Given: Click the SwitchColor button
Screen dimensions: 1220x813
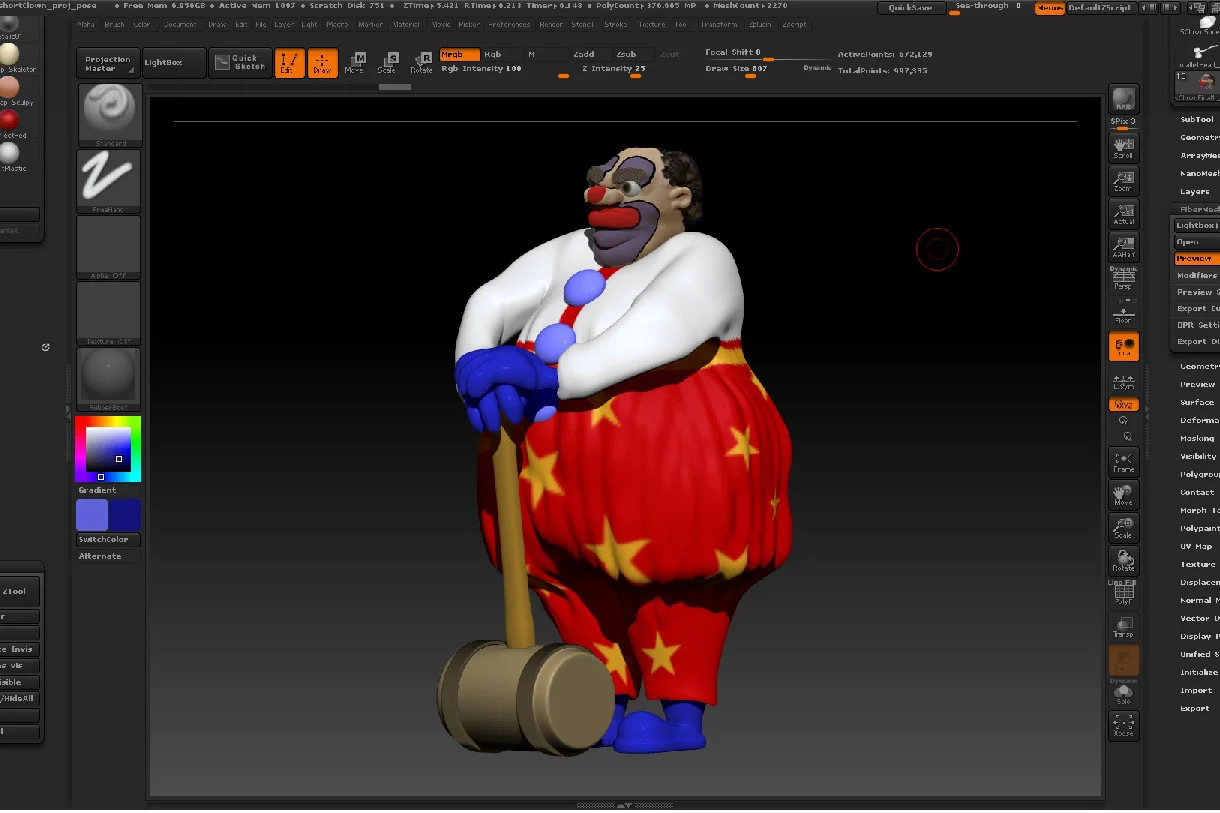Looking at the screenshot, I should pos(109,539).
